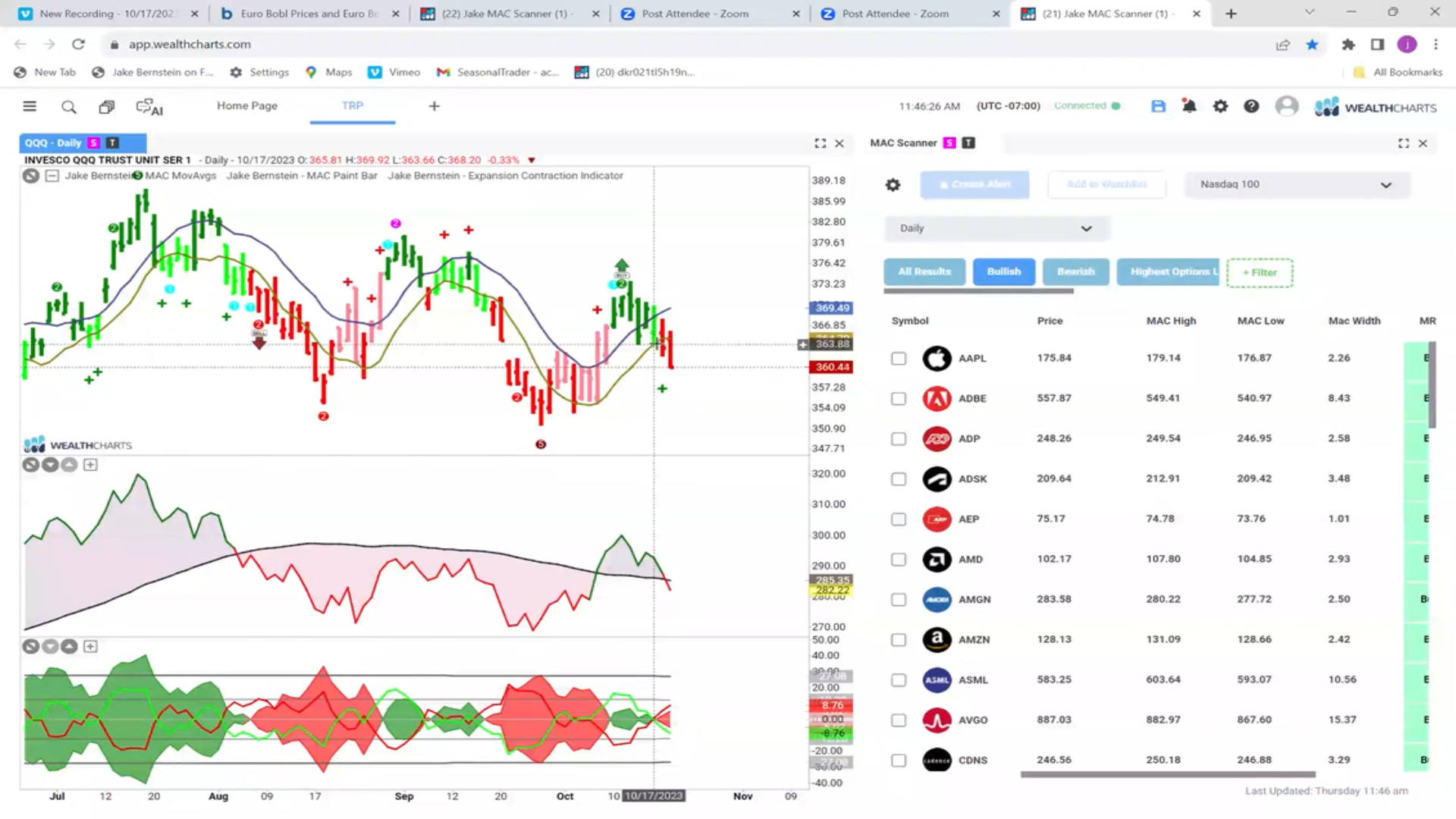Expand the QQQ chart panel fullscreen
The image size is (1456, 819).
[821, 143]
